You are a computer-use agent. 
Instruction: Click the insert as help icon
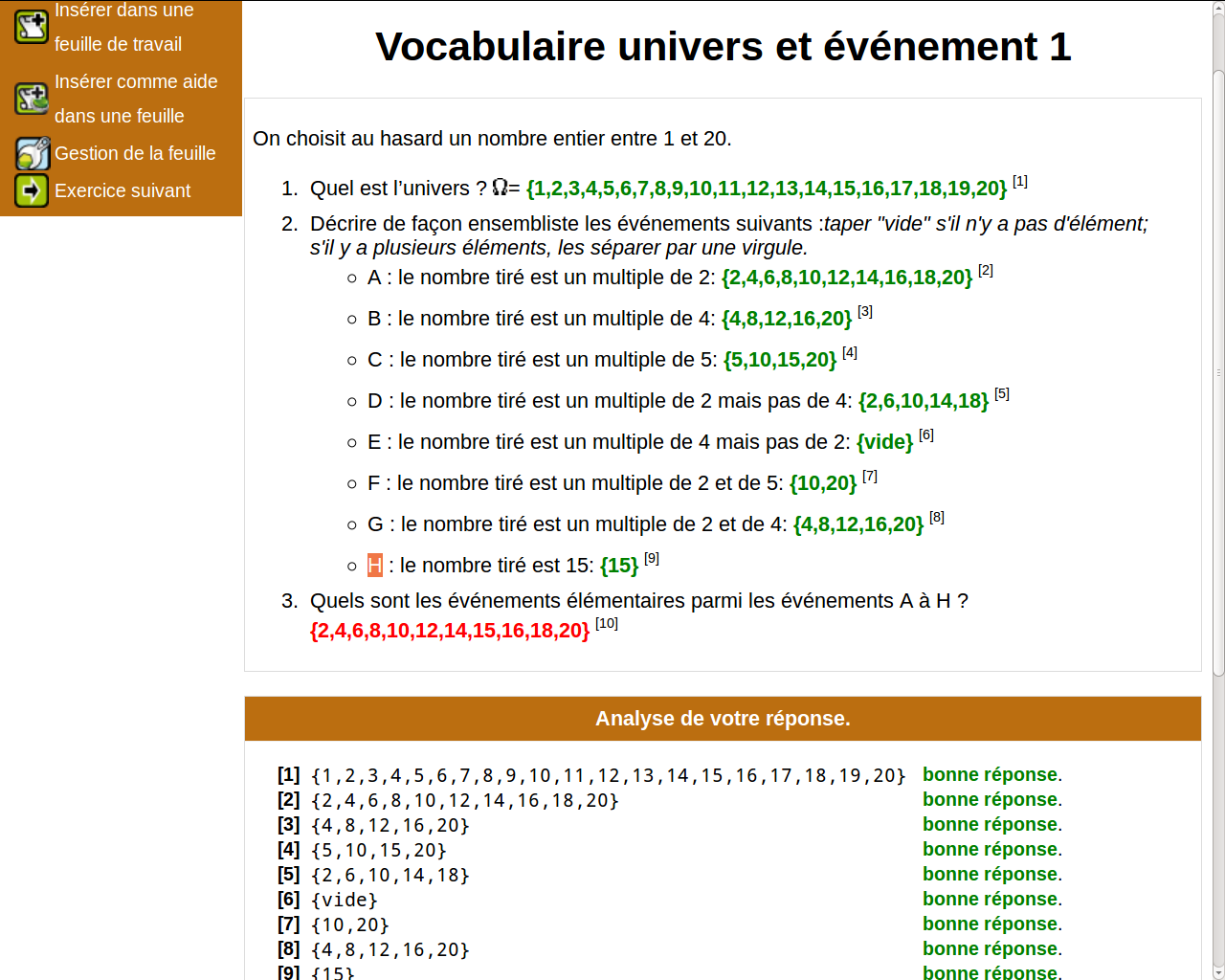pyautogui.click(x=32, y=99)
